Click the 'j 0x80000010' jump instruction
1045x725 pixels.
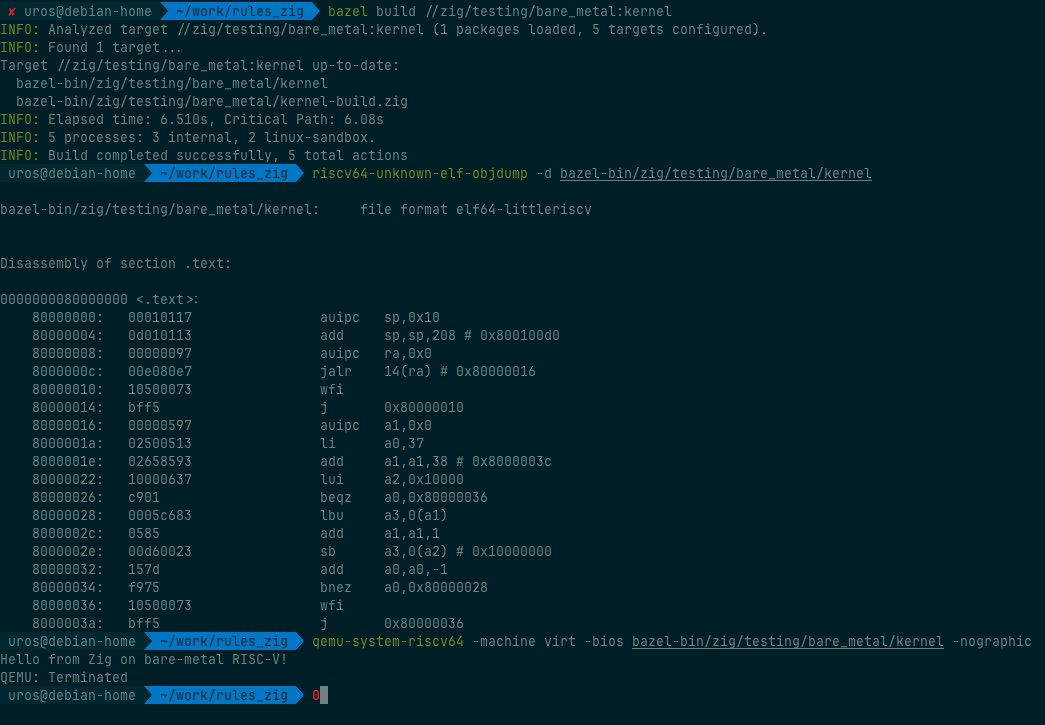coord(391,407)
